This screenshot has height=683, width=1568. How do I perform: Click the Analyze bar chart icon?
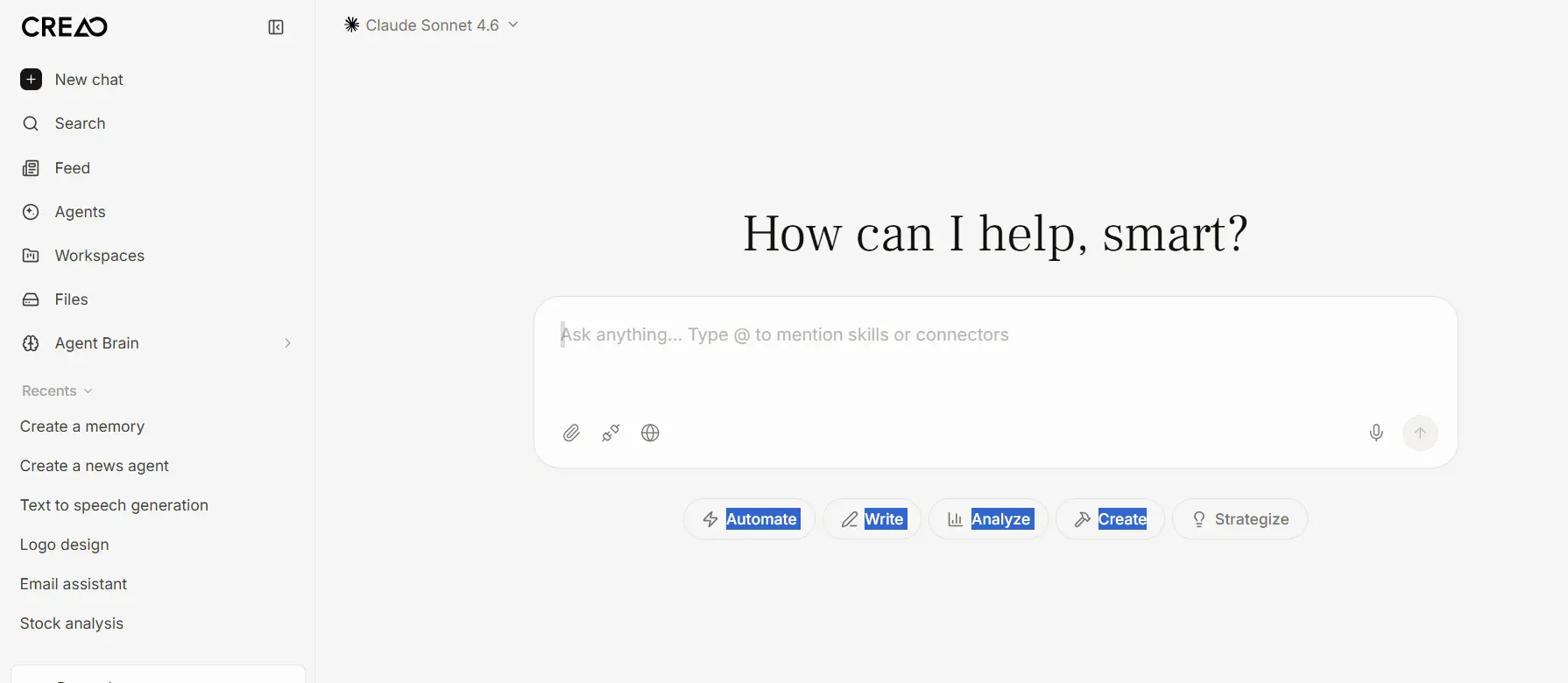(956, 519)
